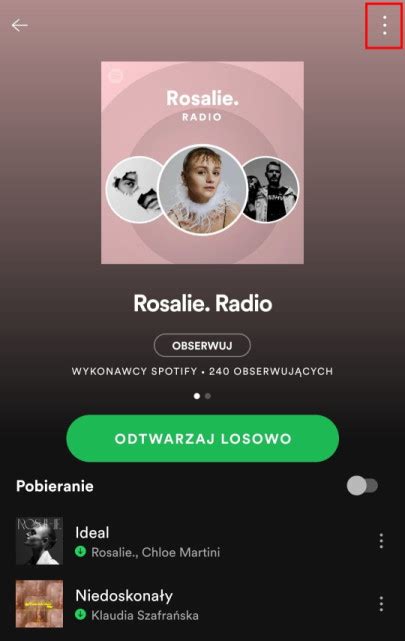Play the track titled Niedoskonały
The image size is (405, 641).
[x=124, y=596]
